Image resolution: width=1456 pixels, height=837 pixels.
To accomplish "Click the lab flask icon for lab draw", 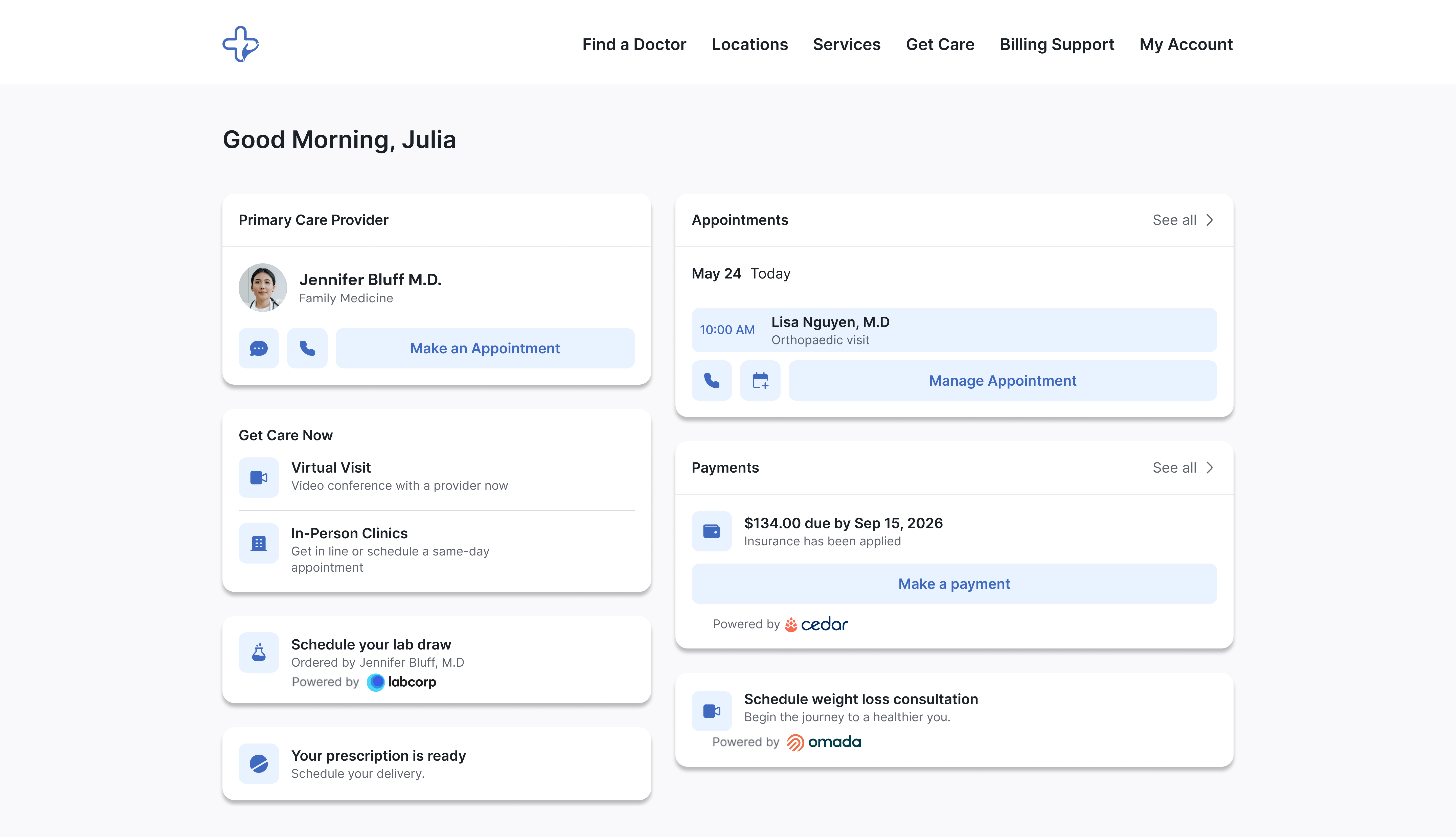I will [x=259, y=653].
